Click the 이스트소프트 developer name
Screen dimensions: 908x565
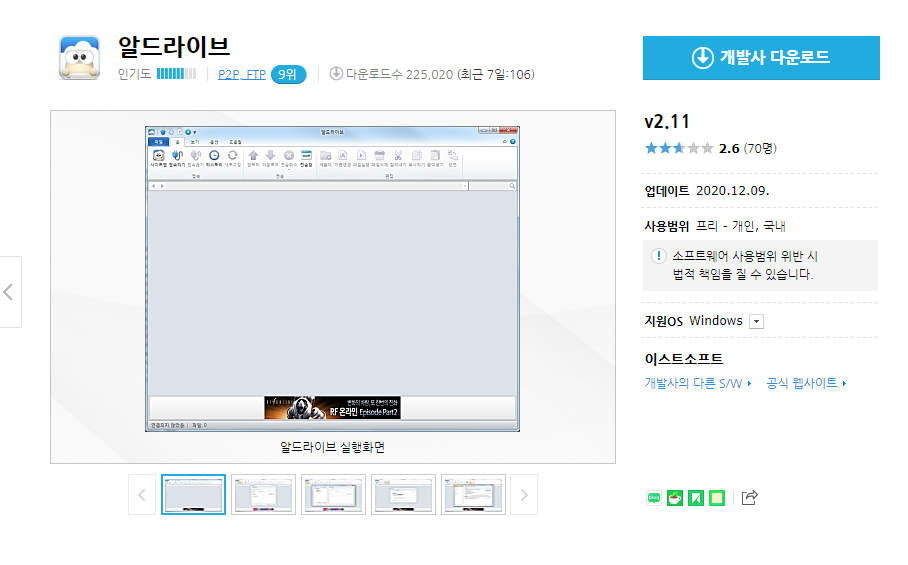pyautogui.click(x=684, y=359)
